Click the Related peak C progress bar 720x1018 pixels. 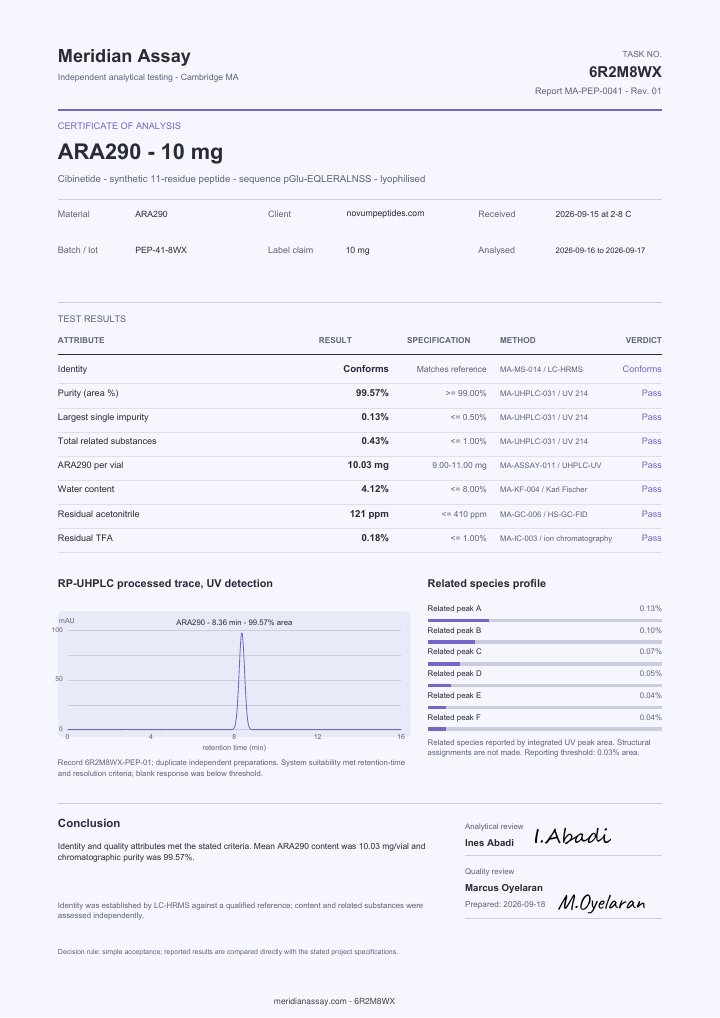click(545, 664)
